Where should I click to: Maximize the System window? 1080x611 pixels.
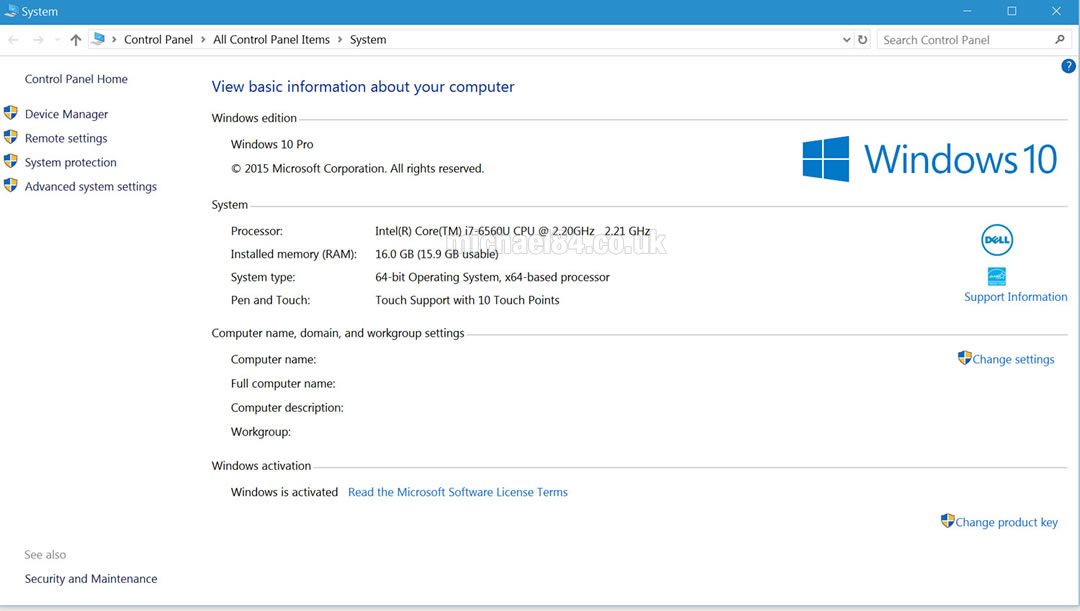[x=1011, y=11]
